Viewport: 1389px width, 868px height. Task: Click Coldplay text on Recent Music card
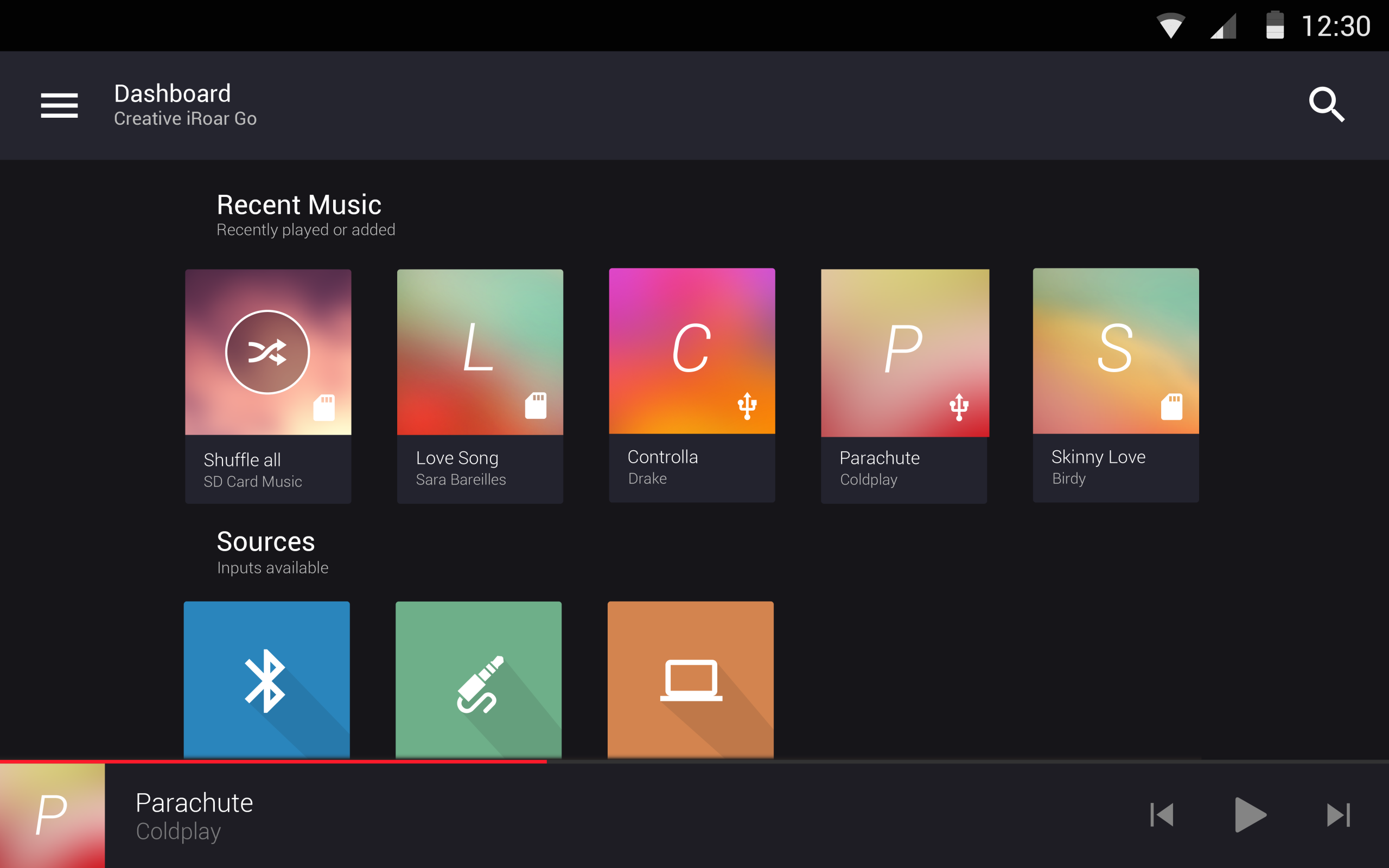tap(869, 480)
